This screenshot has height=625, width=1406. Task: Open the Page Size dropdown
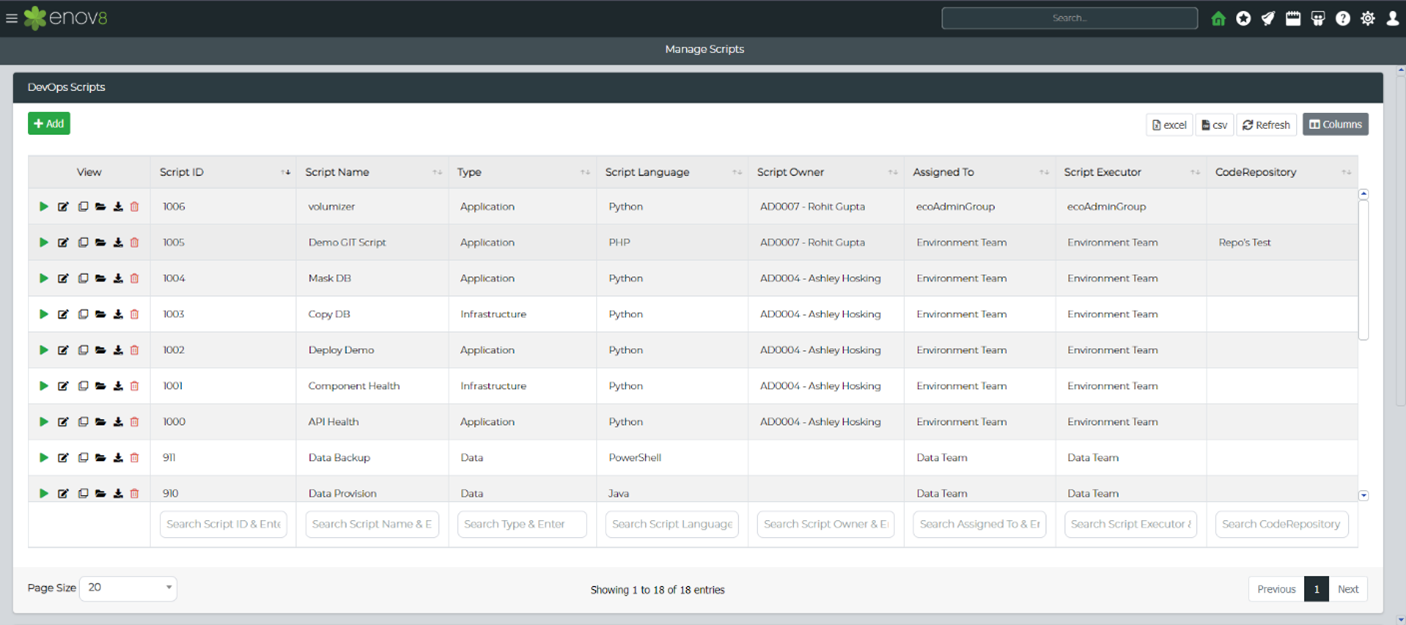tap(128, 588)
